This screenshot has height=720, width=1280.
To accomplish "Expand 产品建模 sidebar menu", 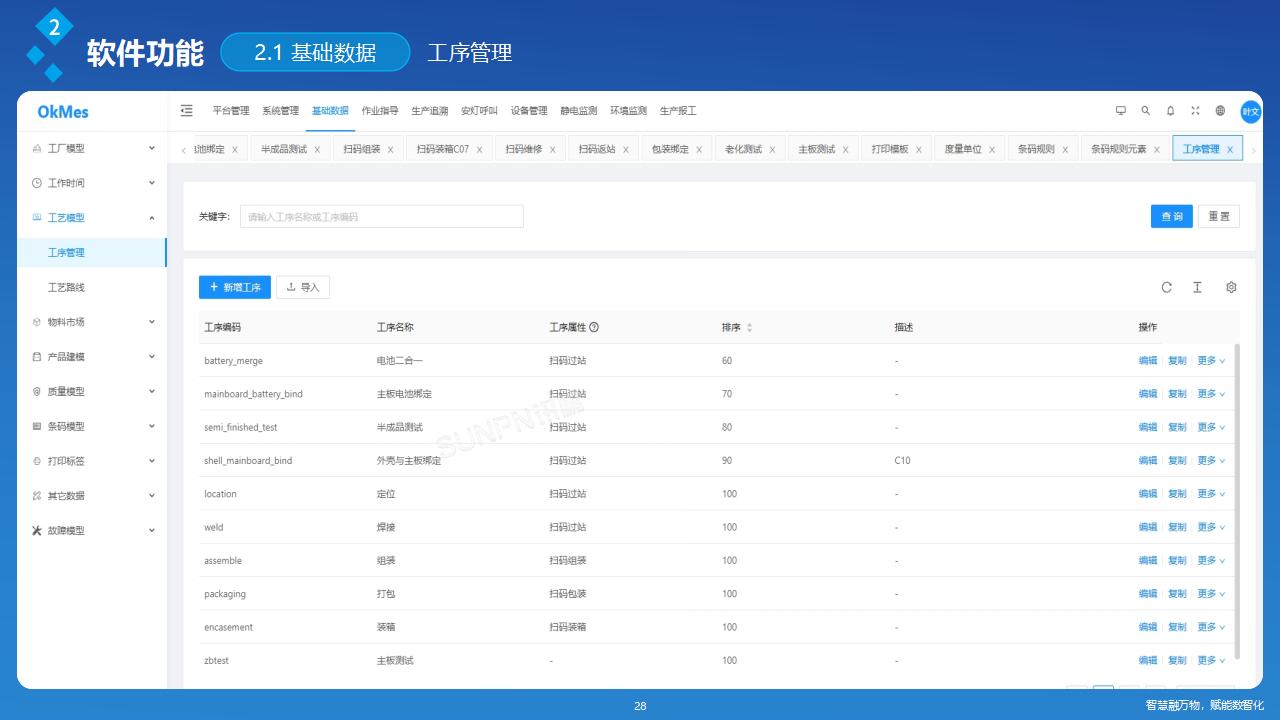I will point(92,357).
